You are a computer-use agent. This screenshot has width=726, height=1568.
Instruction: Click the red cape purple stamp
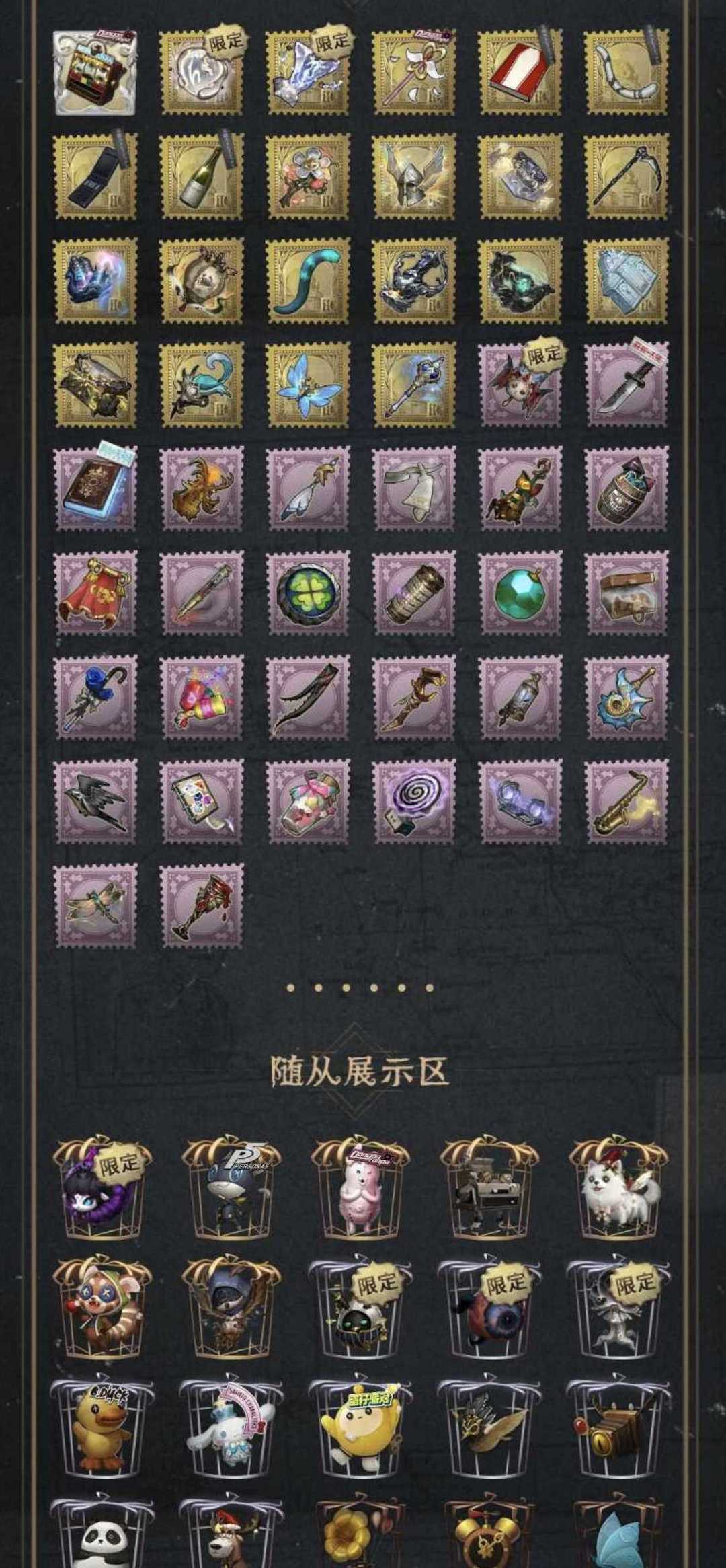pyautogui.click(x=95, y=593)
